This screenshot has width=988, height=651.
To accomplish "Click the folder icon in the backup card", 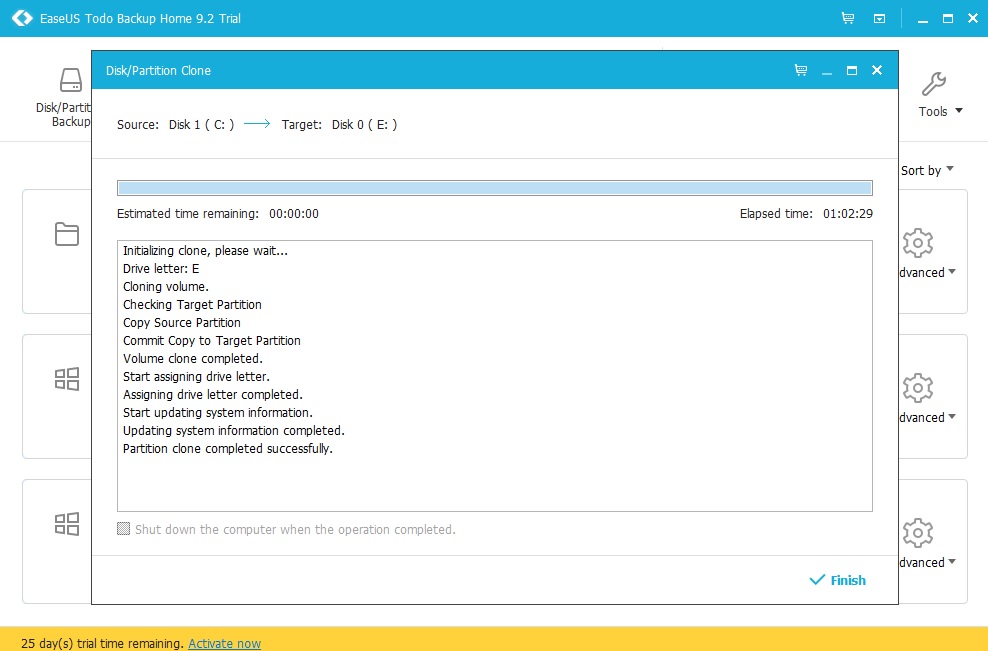I will 67,234.
